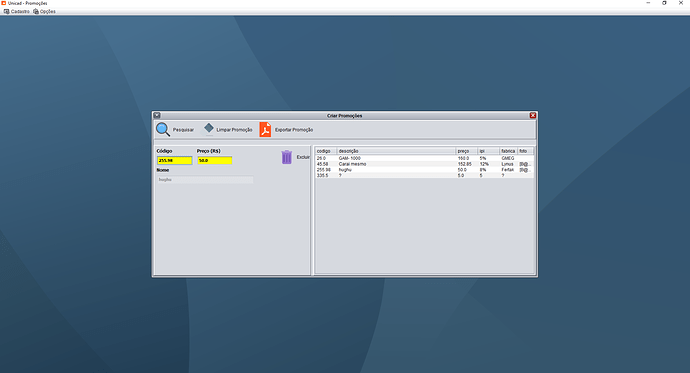Focus the Código input field
The image size is (690, 373).
coord(175,161)
